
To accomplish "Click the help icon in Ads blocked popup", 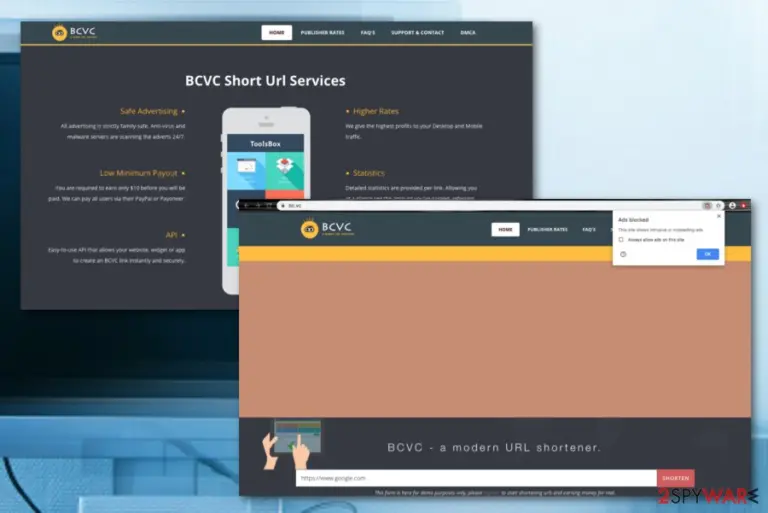I will click(x=623, y=254).
